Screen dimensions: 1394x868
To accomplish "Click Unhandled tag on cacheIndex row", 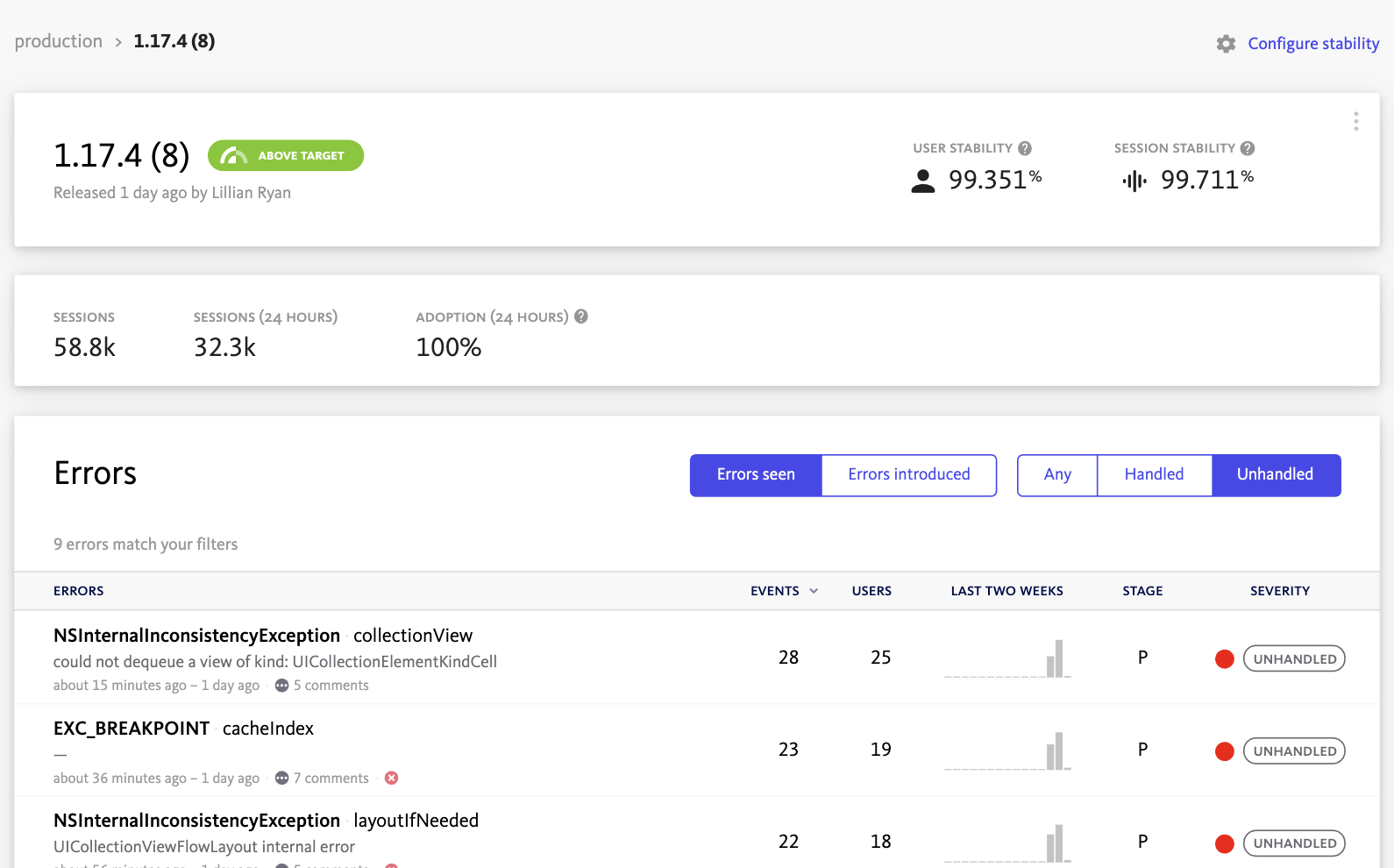I will tap(1294, 751).
